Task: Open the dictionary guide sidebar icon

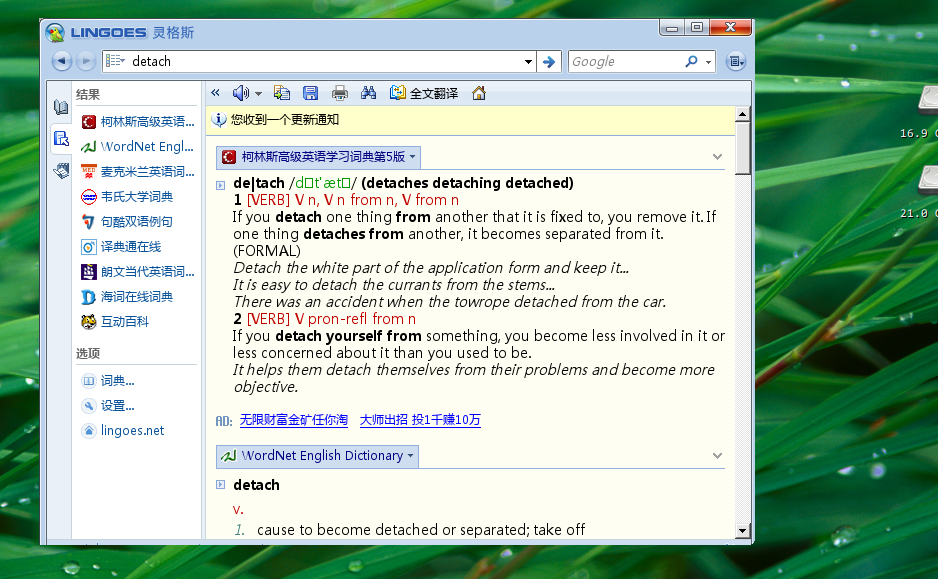Action: point(60,107)
